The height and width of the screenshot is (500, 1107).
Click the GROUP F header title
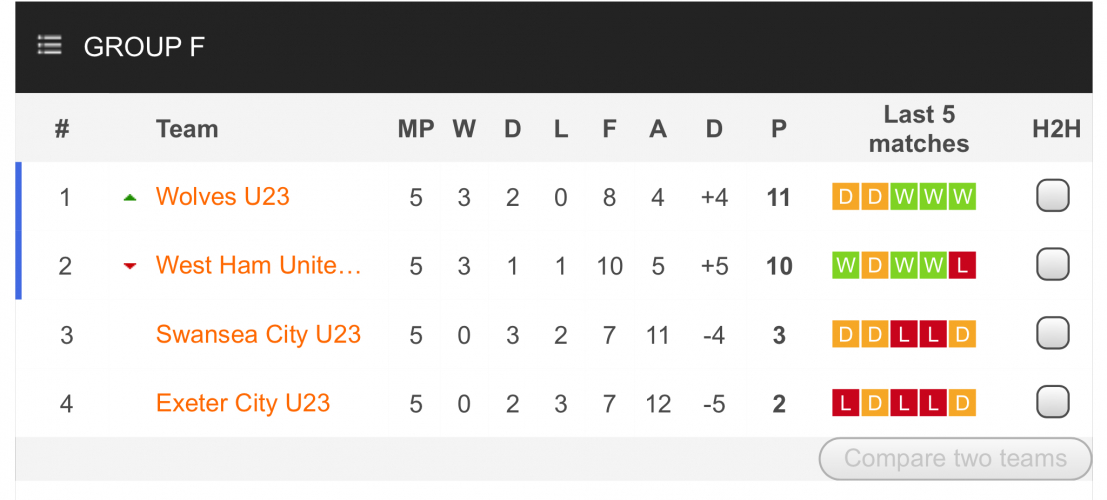pyautogui.click(x=144, y=47)
